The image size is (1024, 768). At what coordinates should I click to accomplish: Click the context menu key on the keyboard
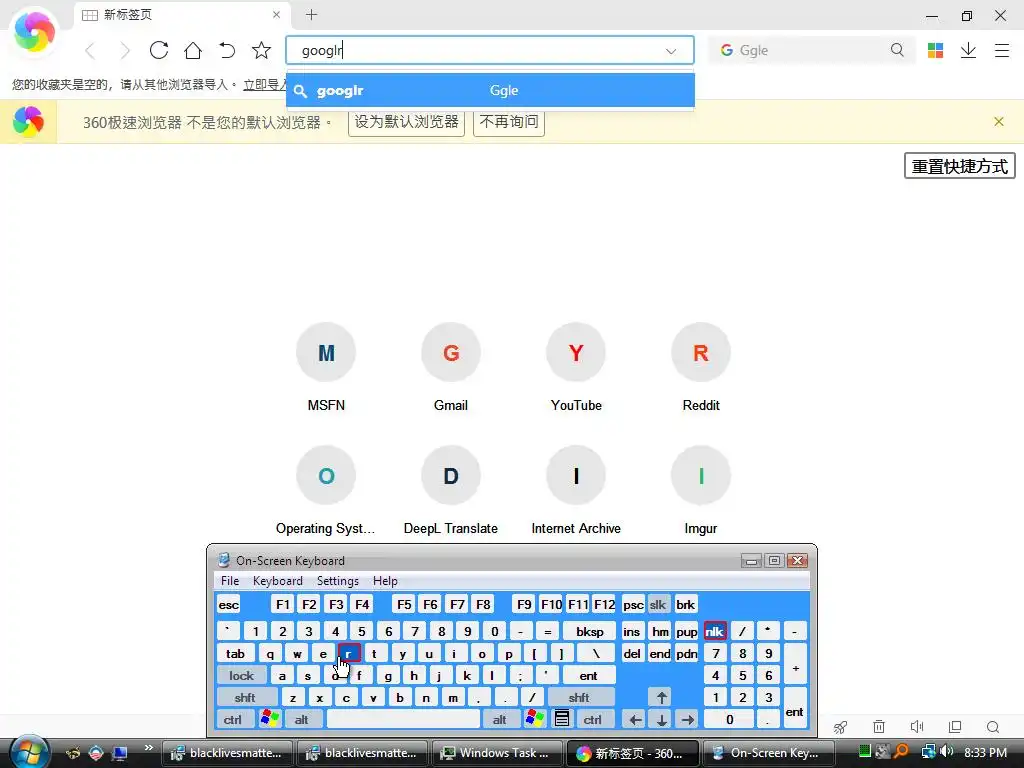tap(562, 720)
